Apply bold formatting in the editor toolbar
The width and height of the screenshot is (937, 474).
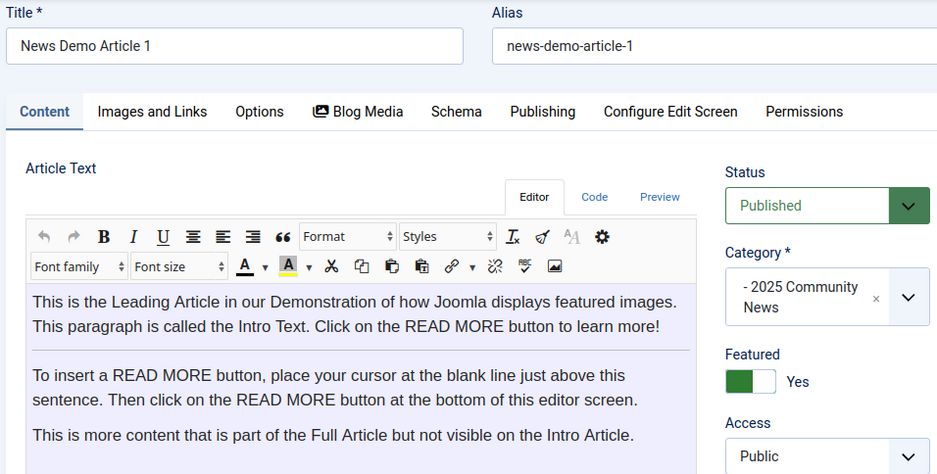tap(103, 237)
